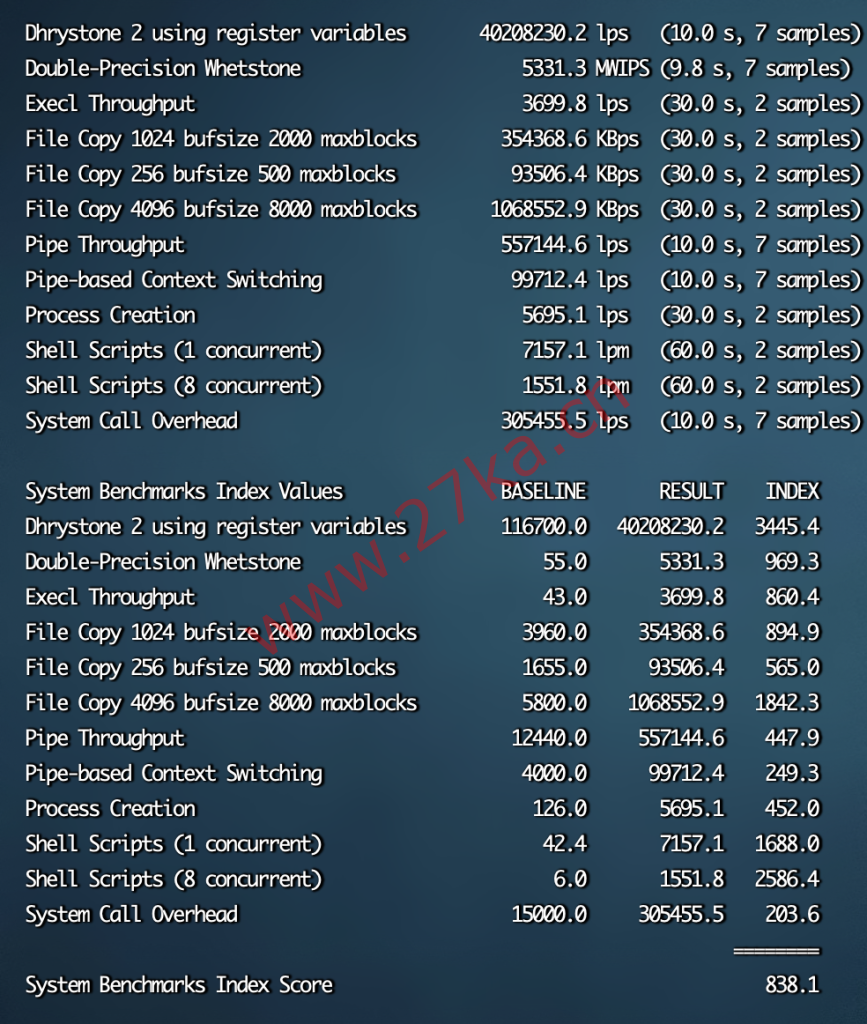Select baseline value 5800.0

(554, 703)
